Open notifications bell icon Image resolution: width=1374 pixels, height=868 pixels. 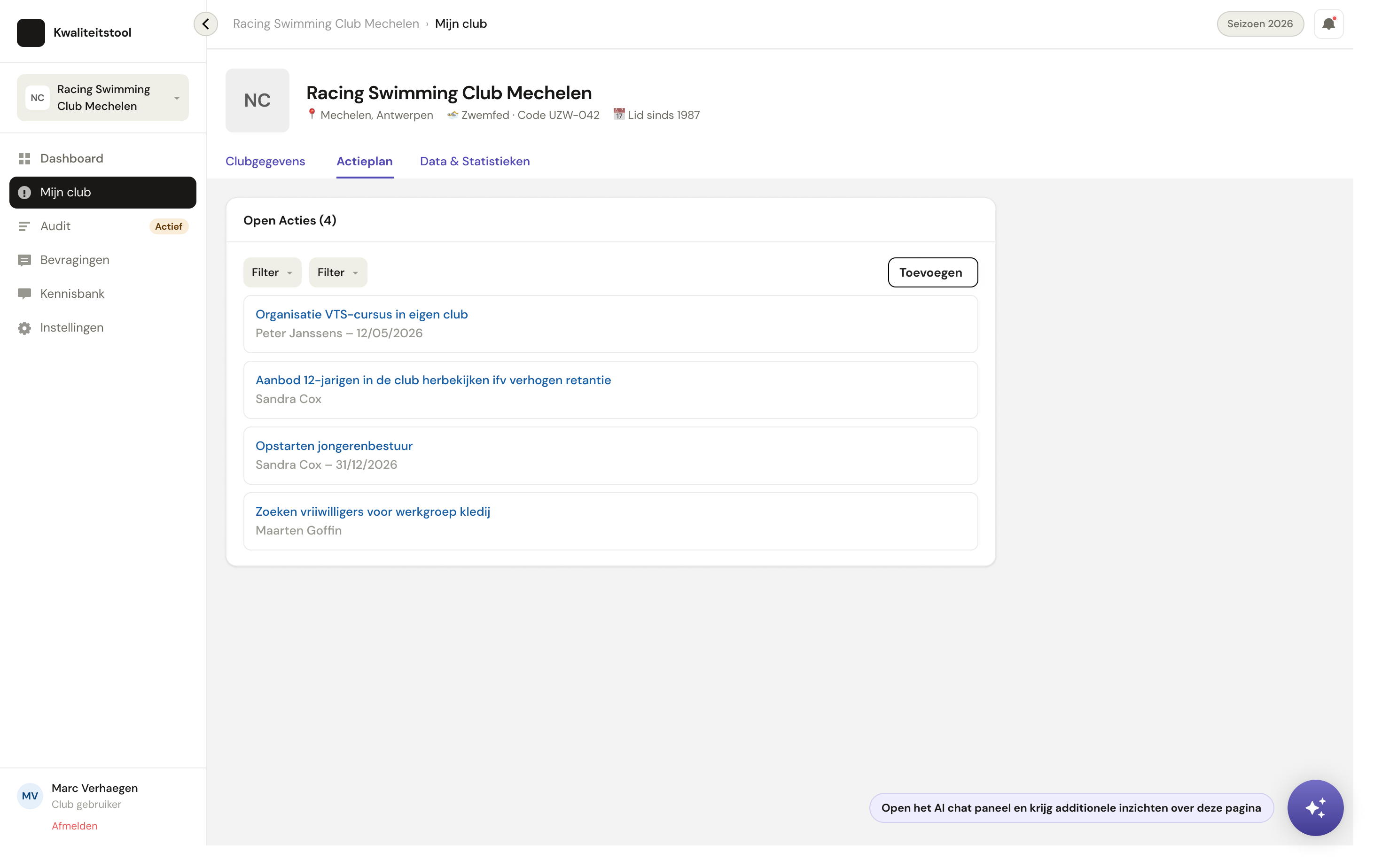pos(1328,24)
